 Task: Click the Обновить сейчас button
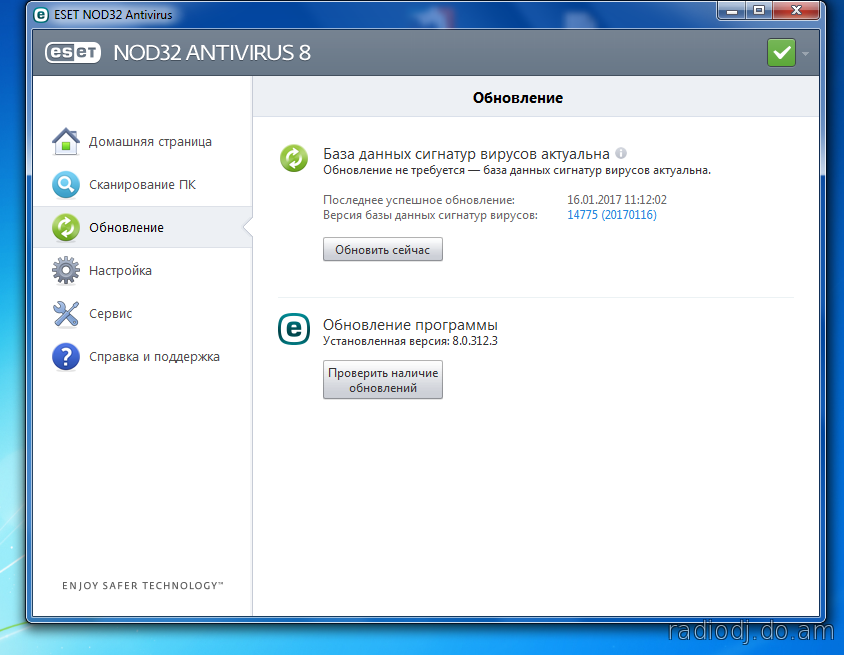point(383,249)
